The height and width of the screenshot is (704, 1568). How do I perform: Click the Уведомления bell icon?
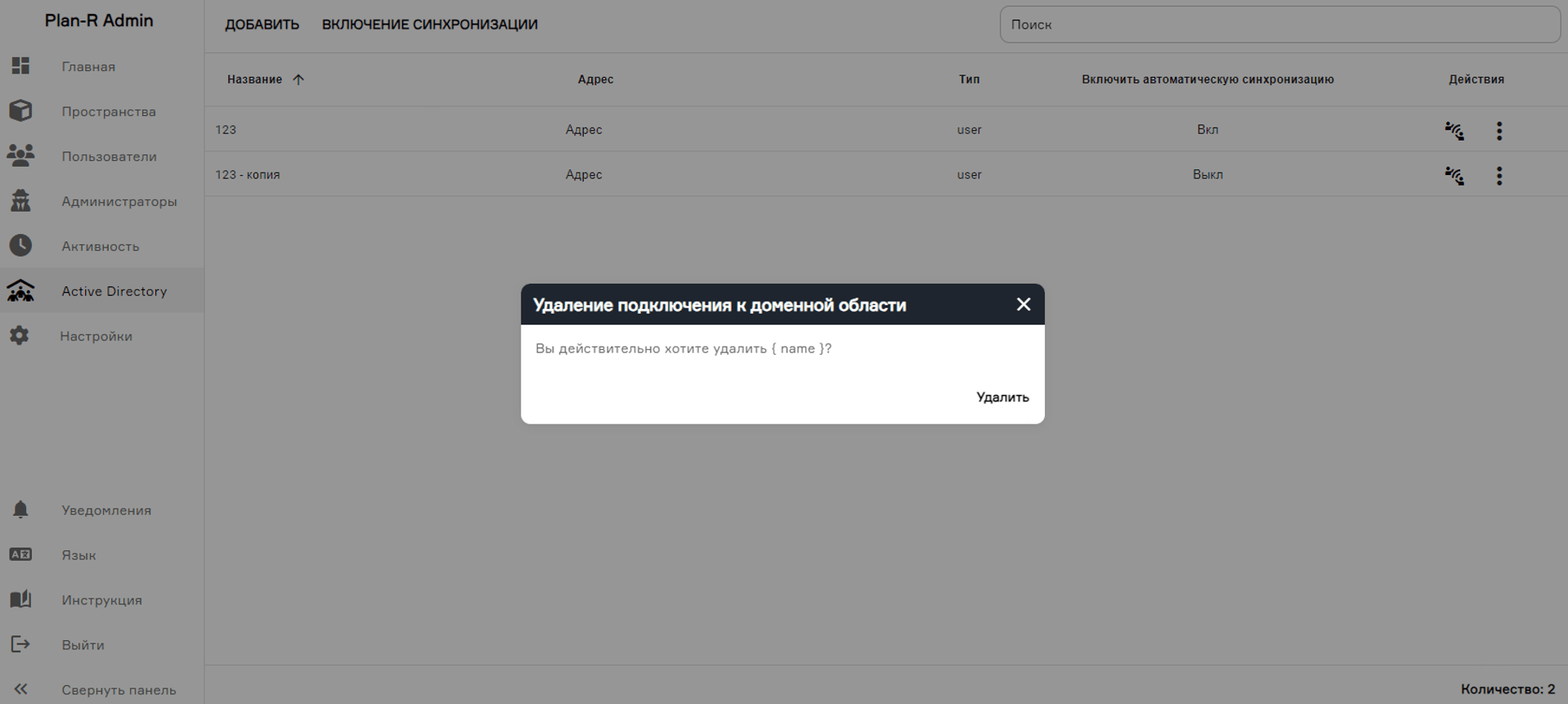(x=20, y=510)
